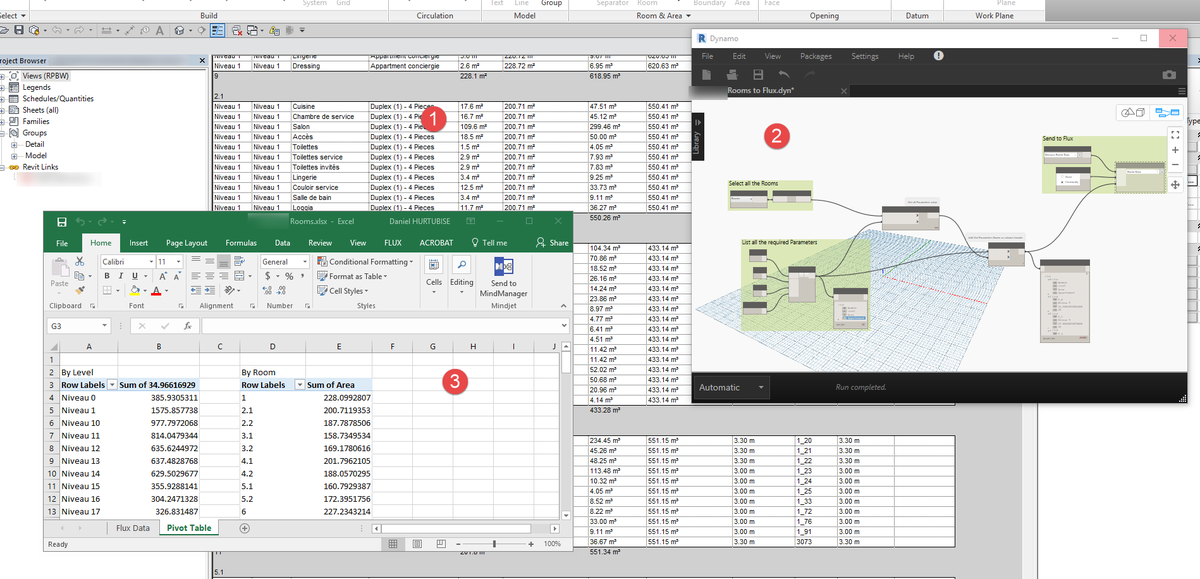Select Page Layout view in Excel status bar
This screenshot has width=1200, height=579.
click(417, 544)
